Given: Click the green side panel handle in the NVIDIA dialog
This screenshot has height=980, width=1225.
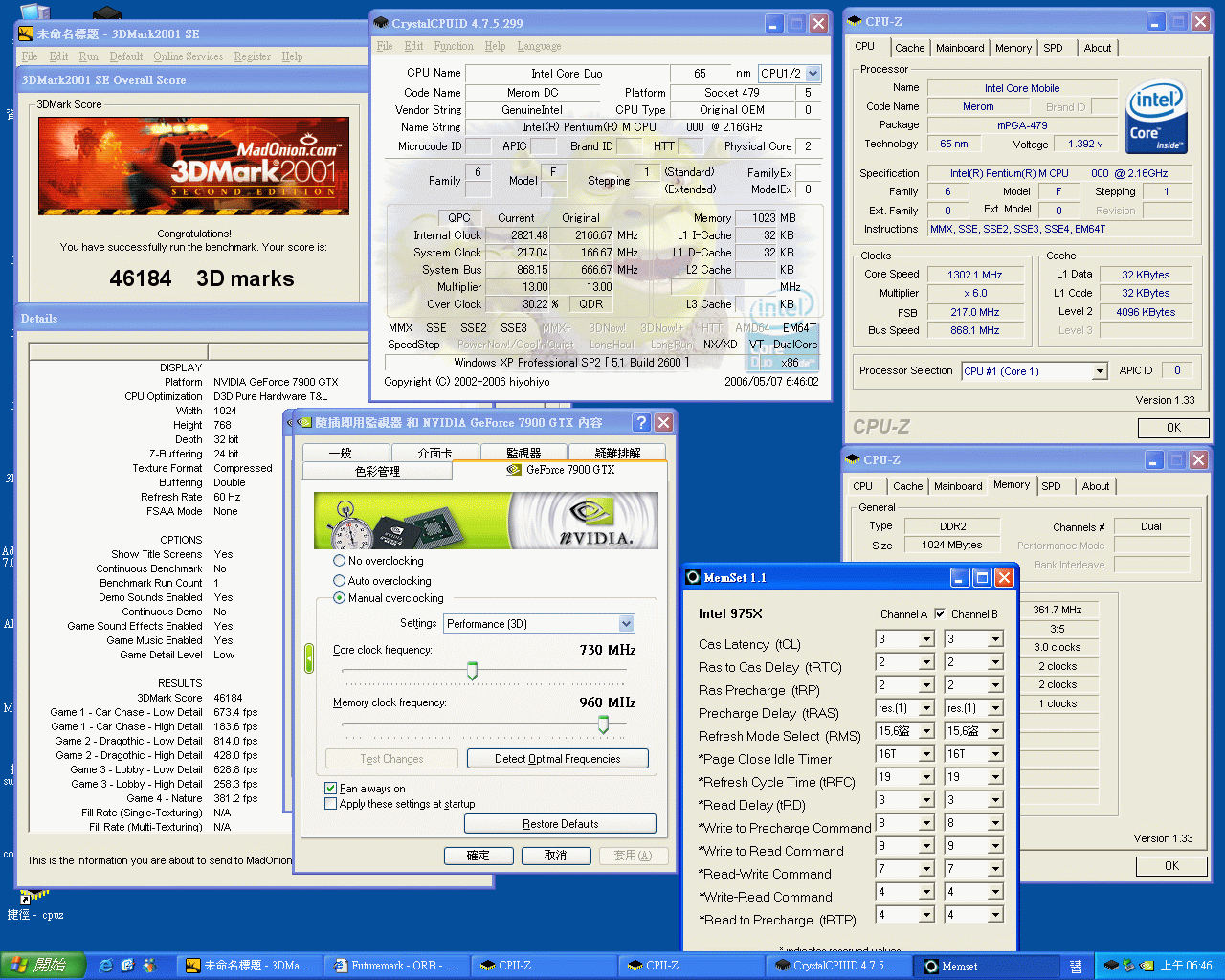Looking at the screenshot, I should (x=309, y=658).
